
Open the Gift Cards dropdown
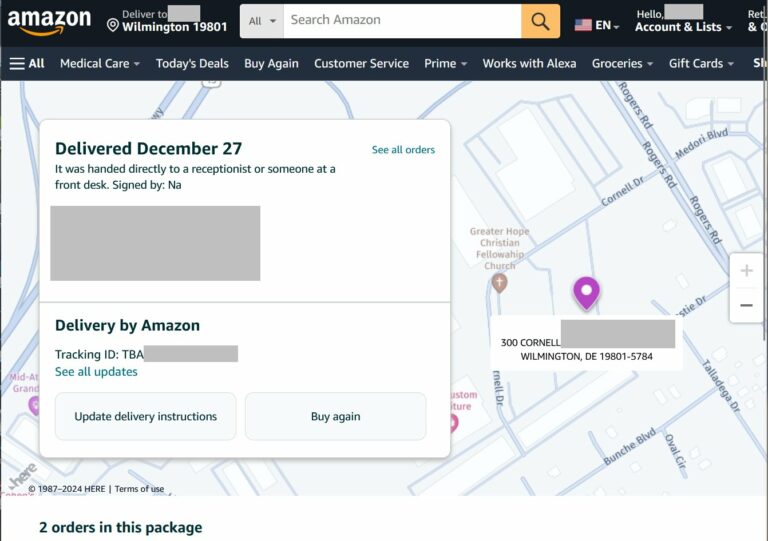(x=701, y=64)
